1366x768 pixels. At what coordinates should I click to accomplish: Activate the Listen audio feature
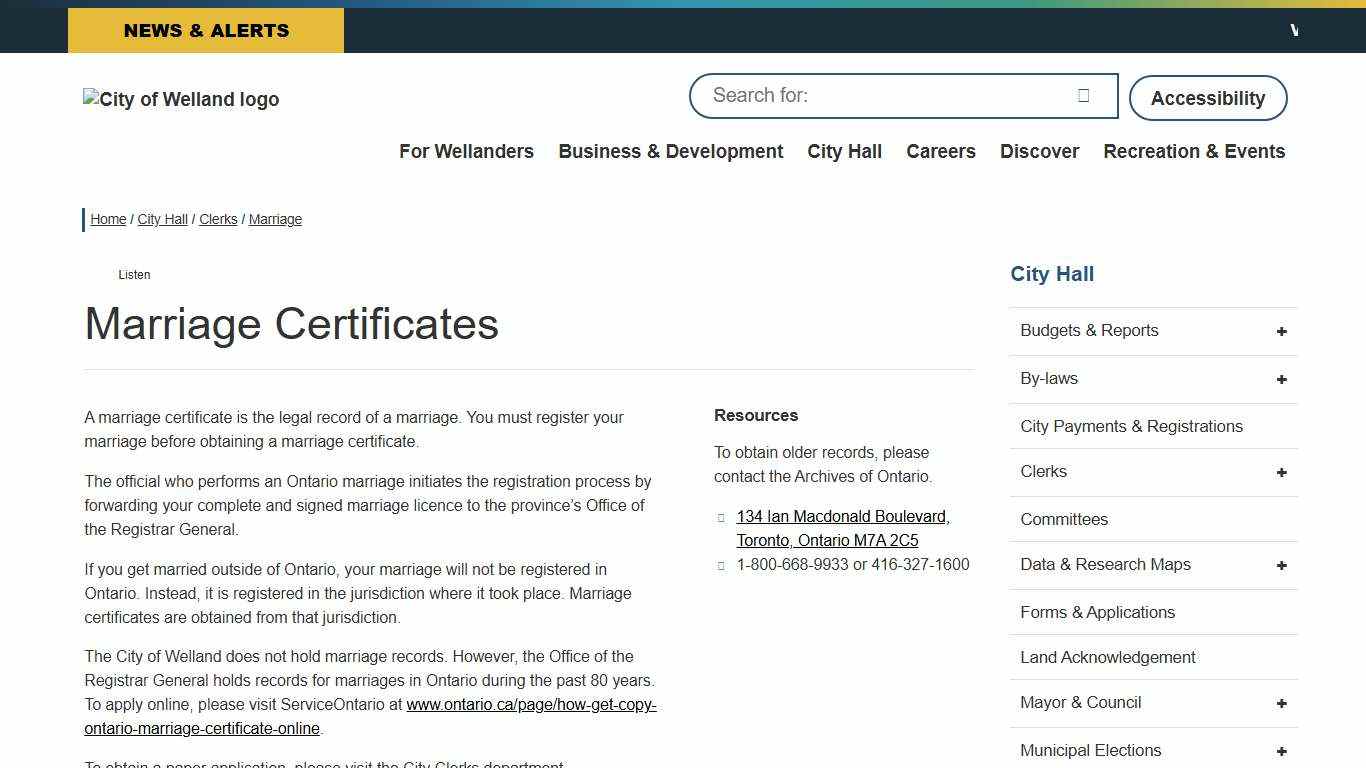134,274
